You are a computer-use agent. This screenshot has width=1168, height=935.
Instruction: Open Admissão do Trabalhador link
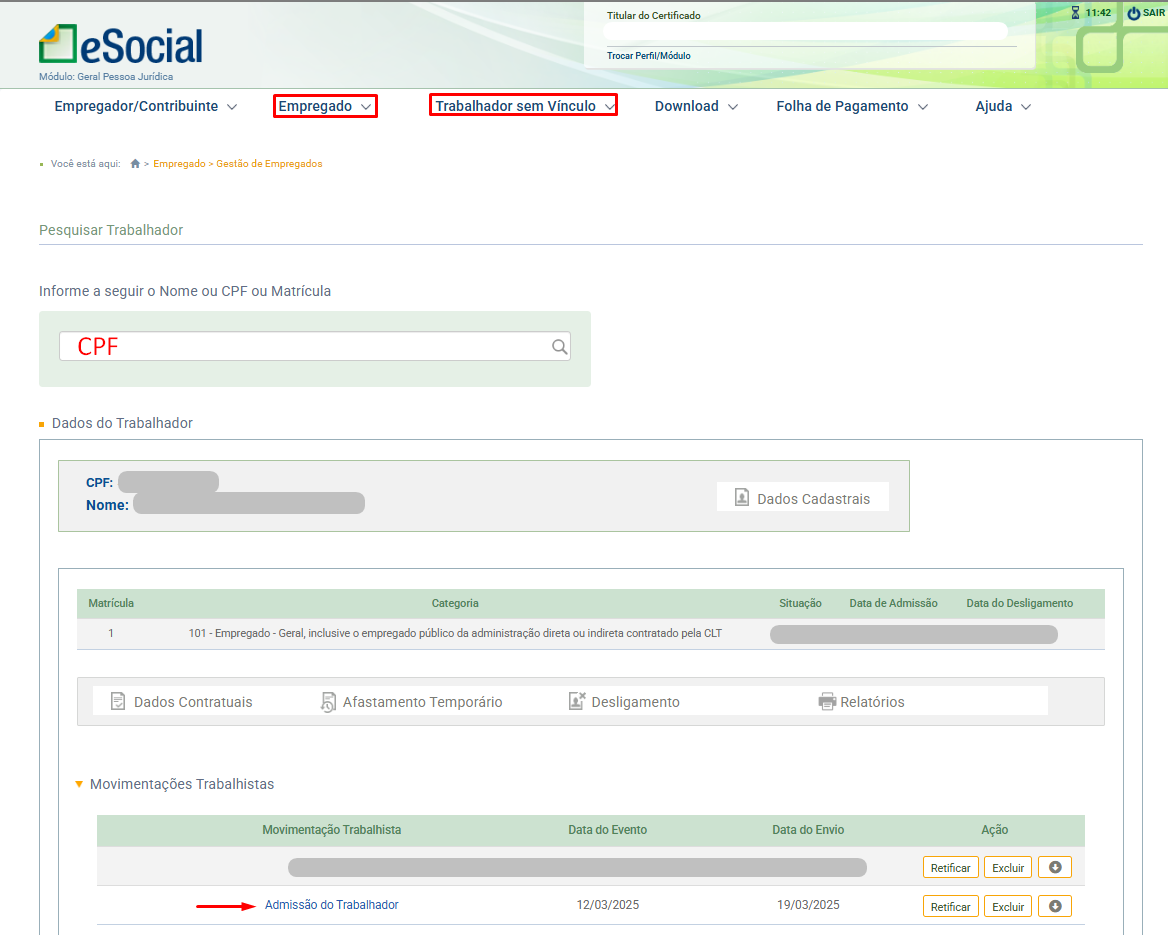click(x=331, y=904)
